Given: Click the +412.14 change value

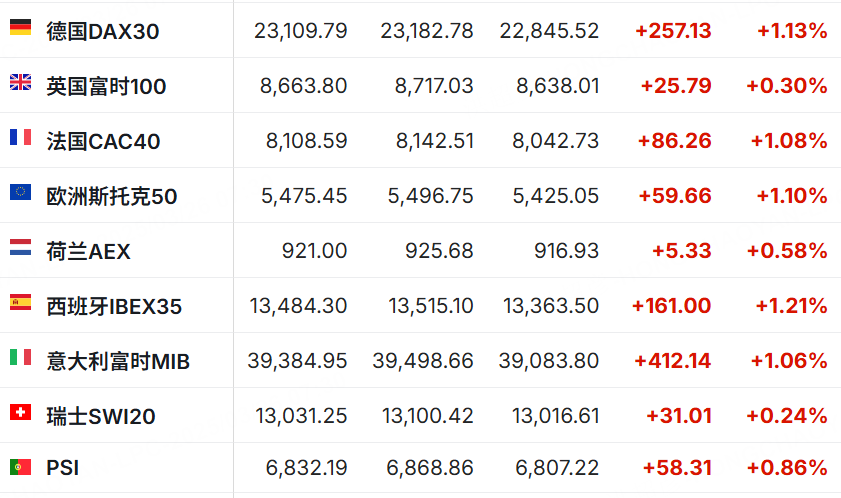Looking at the screenshot, I should [673, 361].
